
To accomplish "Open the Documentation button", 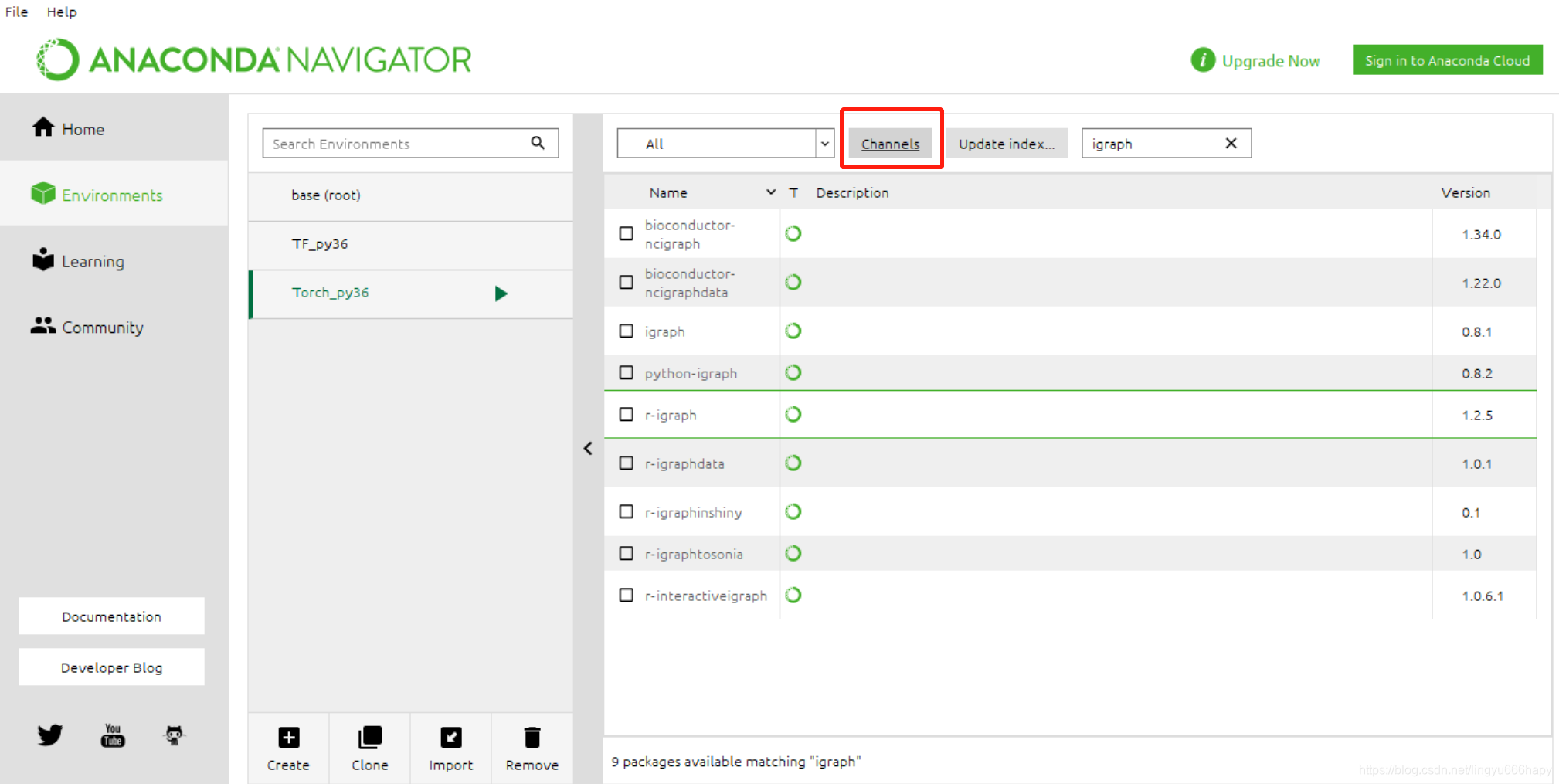I will (112, 616).
